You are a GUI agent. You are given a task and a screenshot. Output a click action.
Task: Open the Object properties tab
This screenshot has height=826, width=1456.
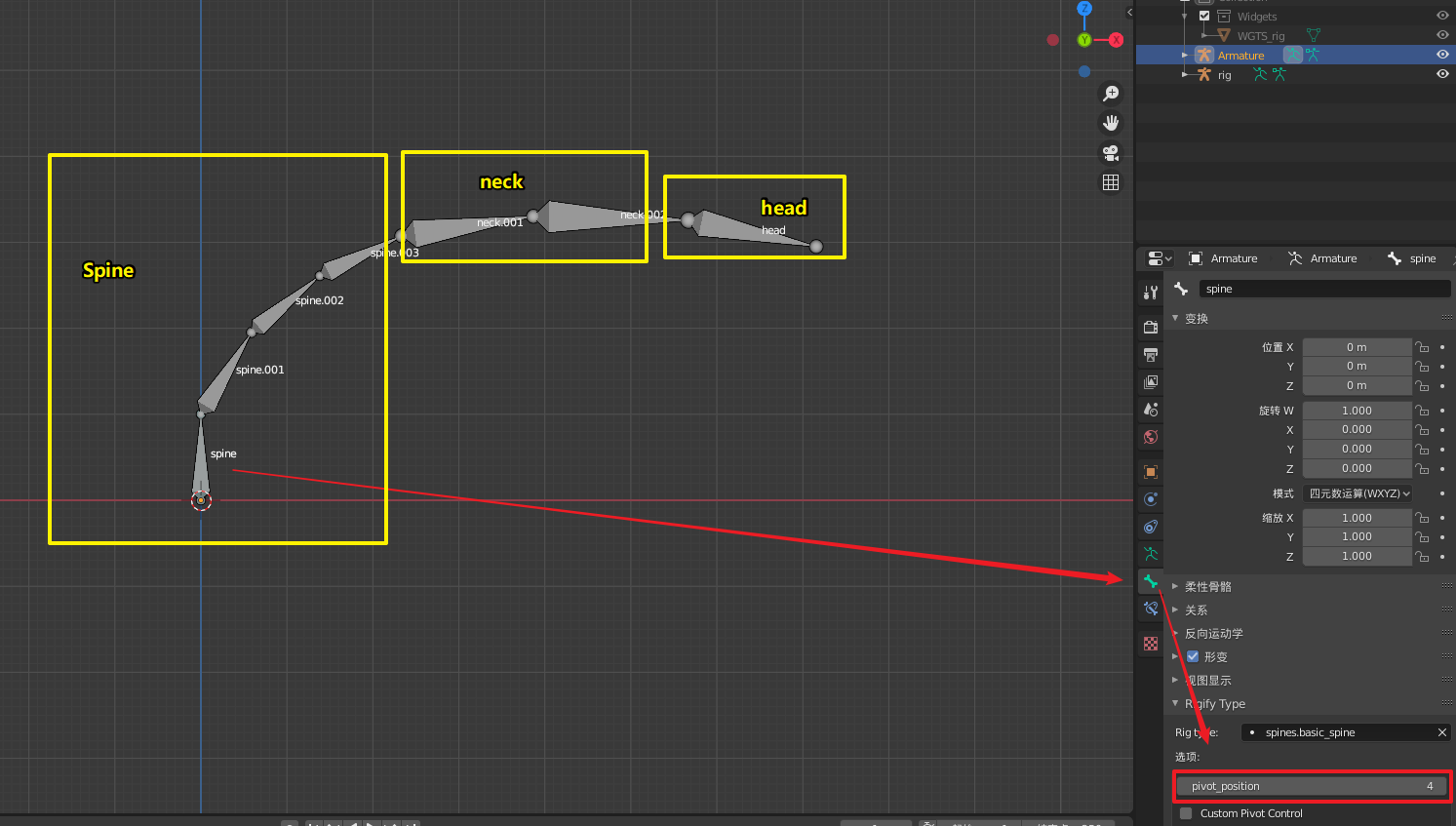[x=1151, y=471]
